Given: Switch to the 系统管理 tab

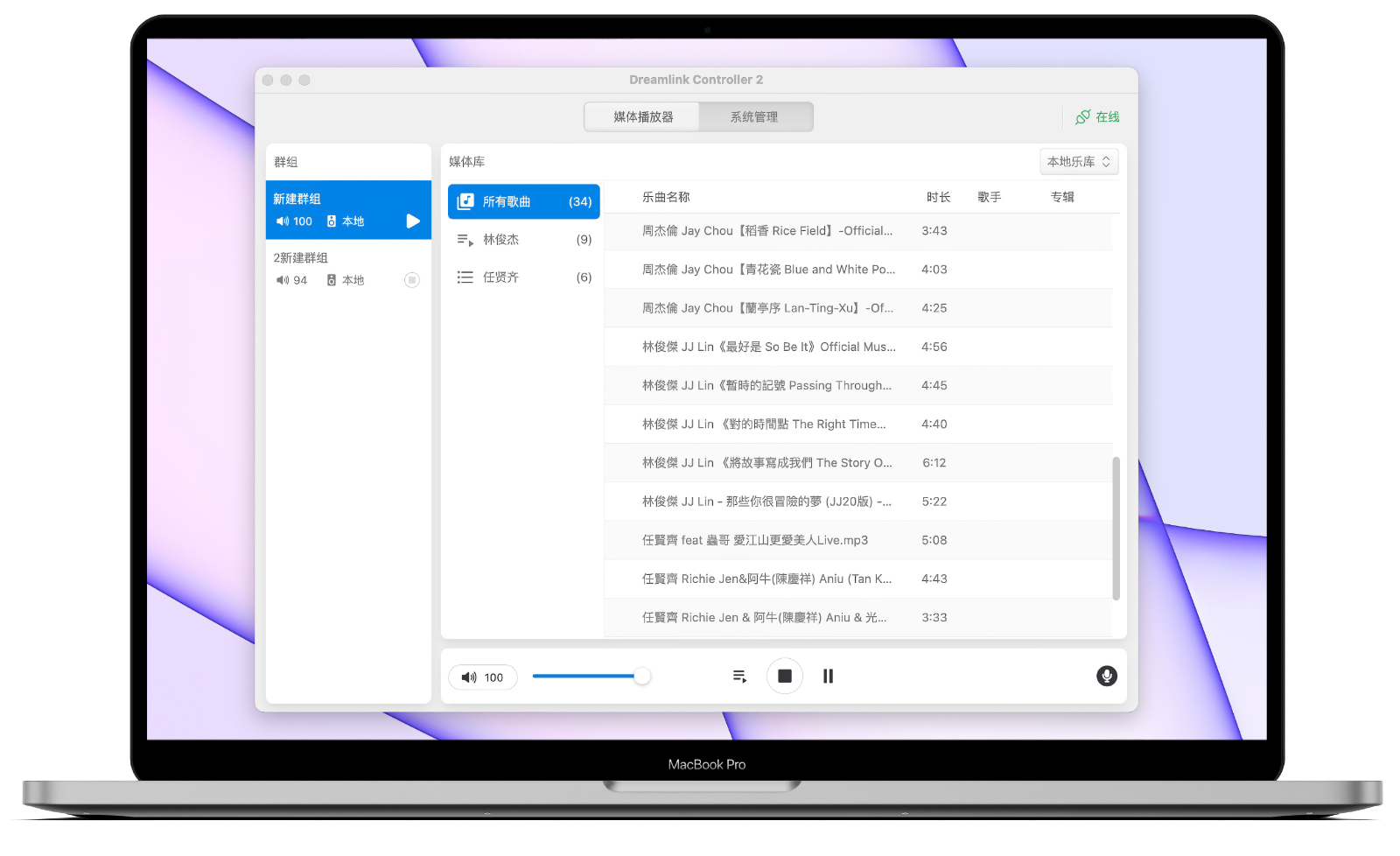Looking at the screenshot, I should [755, 116].
